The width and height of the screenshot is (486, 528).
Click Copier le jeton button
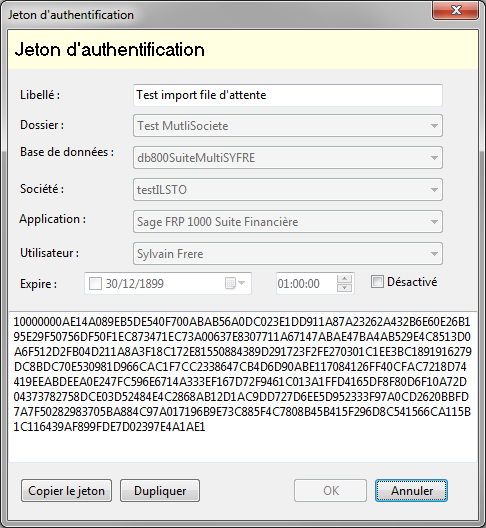click(x=66, y=491)
